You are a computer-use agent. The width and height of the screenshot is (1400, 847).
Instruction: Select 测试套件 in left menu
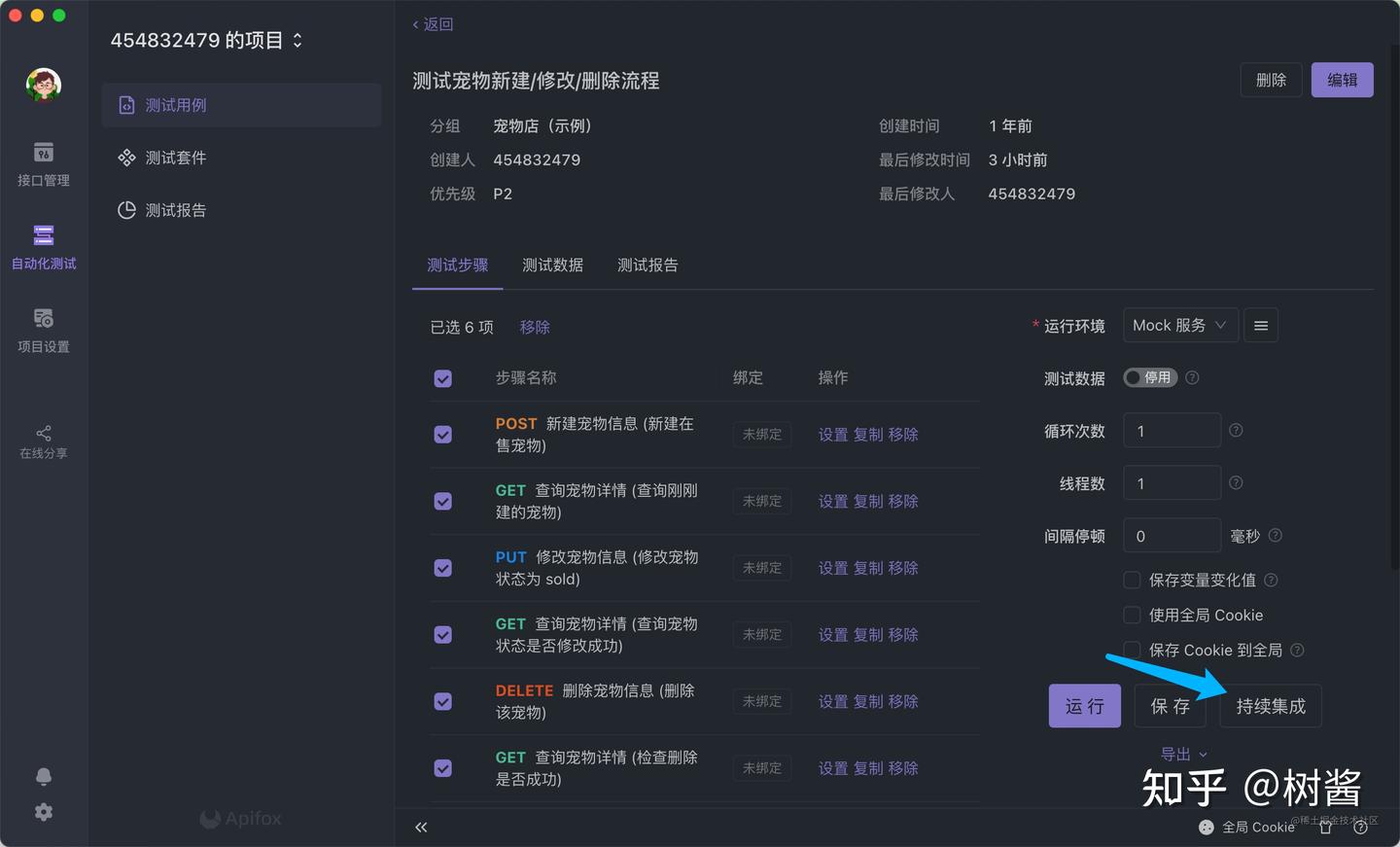pyautogui.click(x=241, y=158)
